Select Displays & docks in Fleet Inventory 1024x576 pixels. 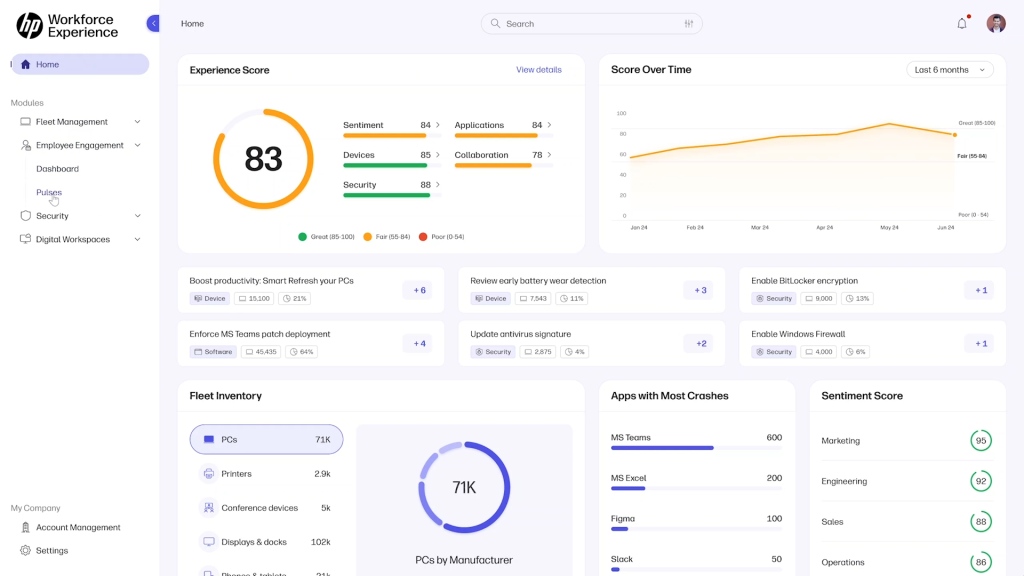(266, 541)
